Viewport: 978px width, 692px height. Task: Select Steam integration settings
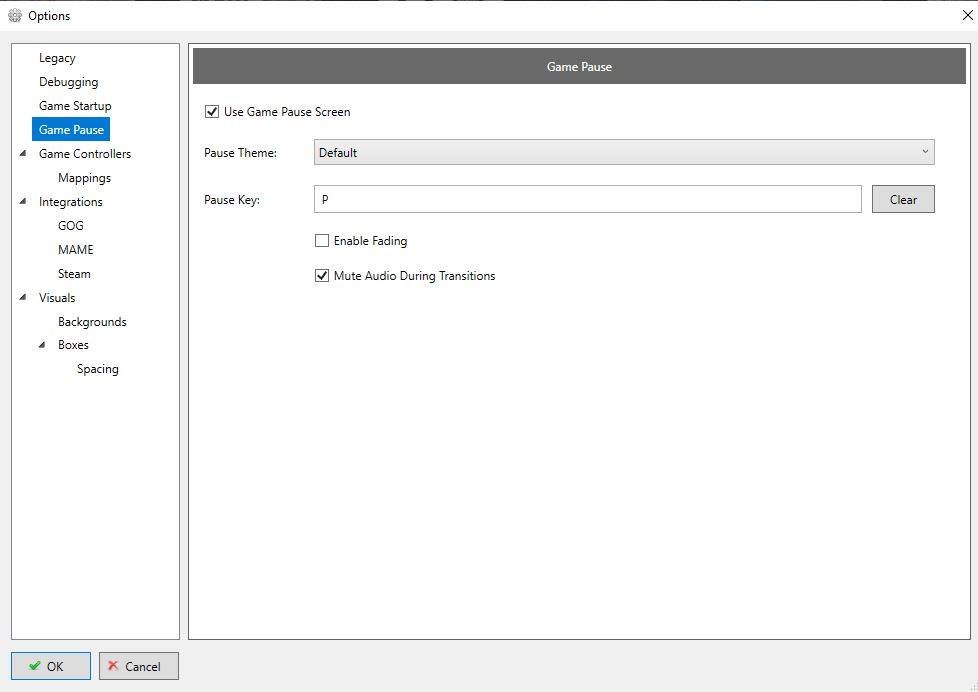(x=74, y=274)
